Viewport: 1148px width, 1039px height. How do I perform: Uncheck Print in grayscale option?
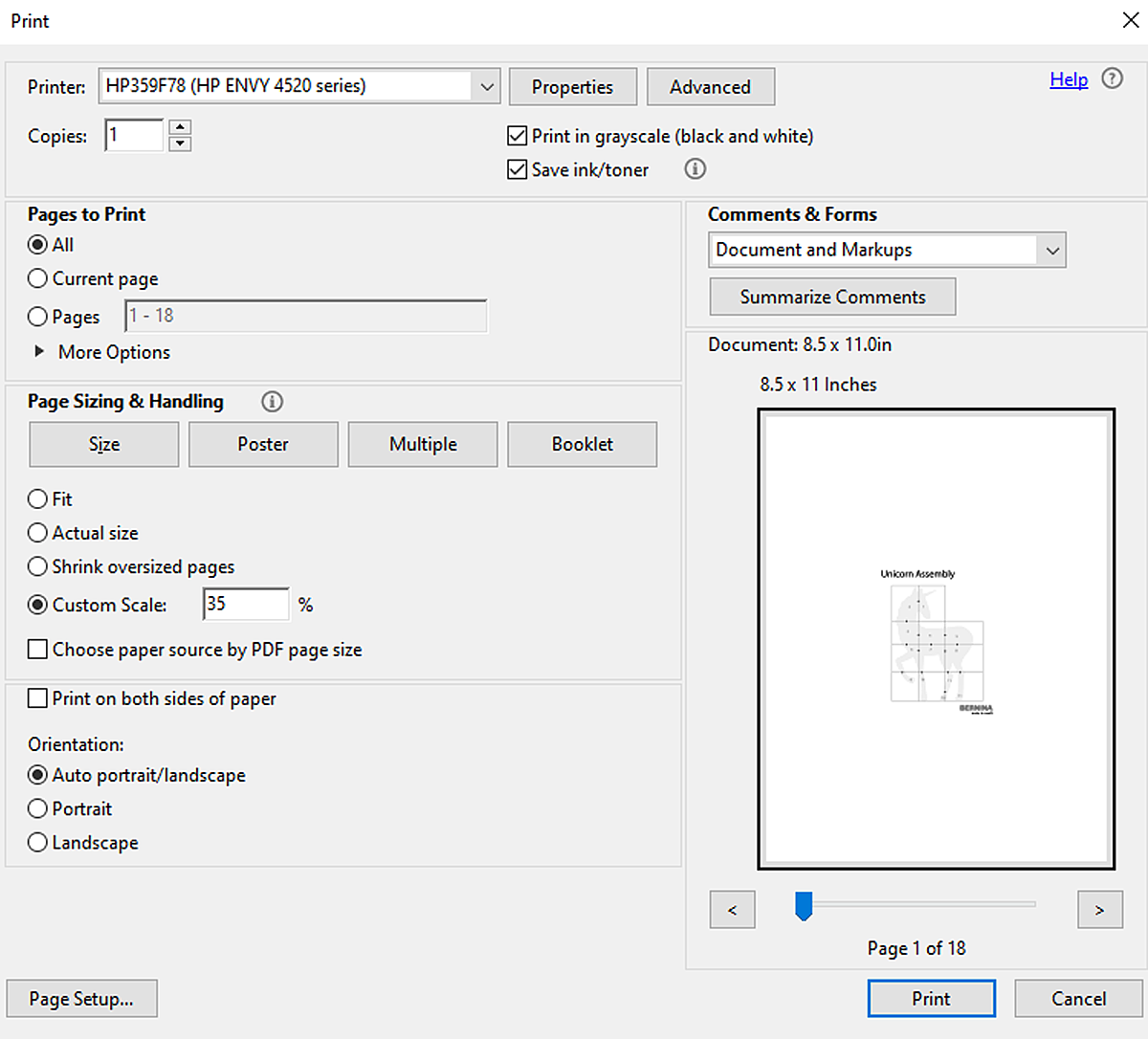518,136
